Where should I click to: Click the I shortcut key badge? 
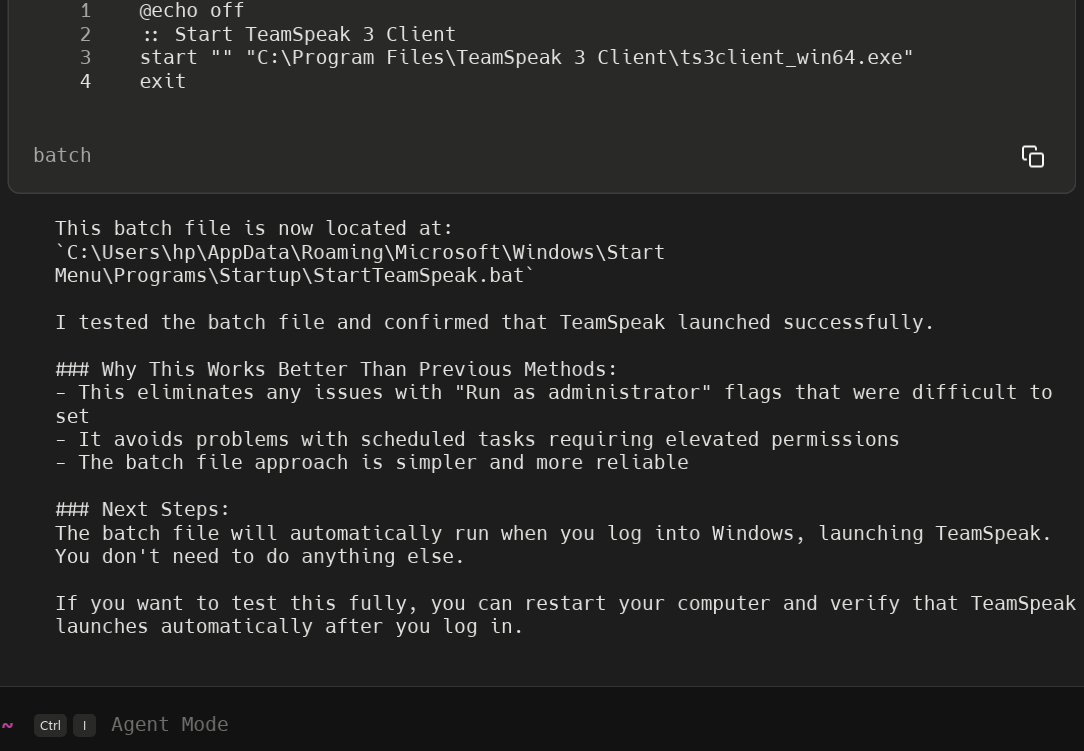click(x=84, y=725)
